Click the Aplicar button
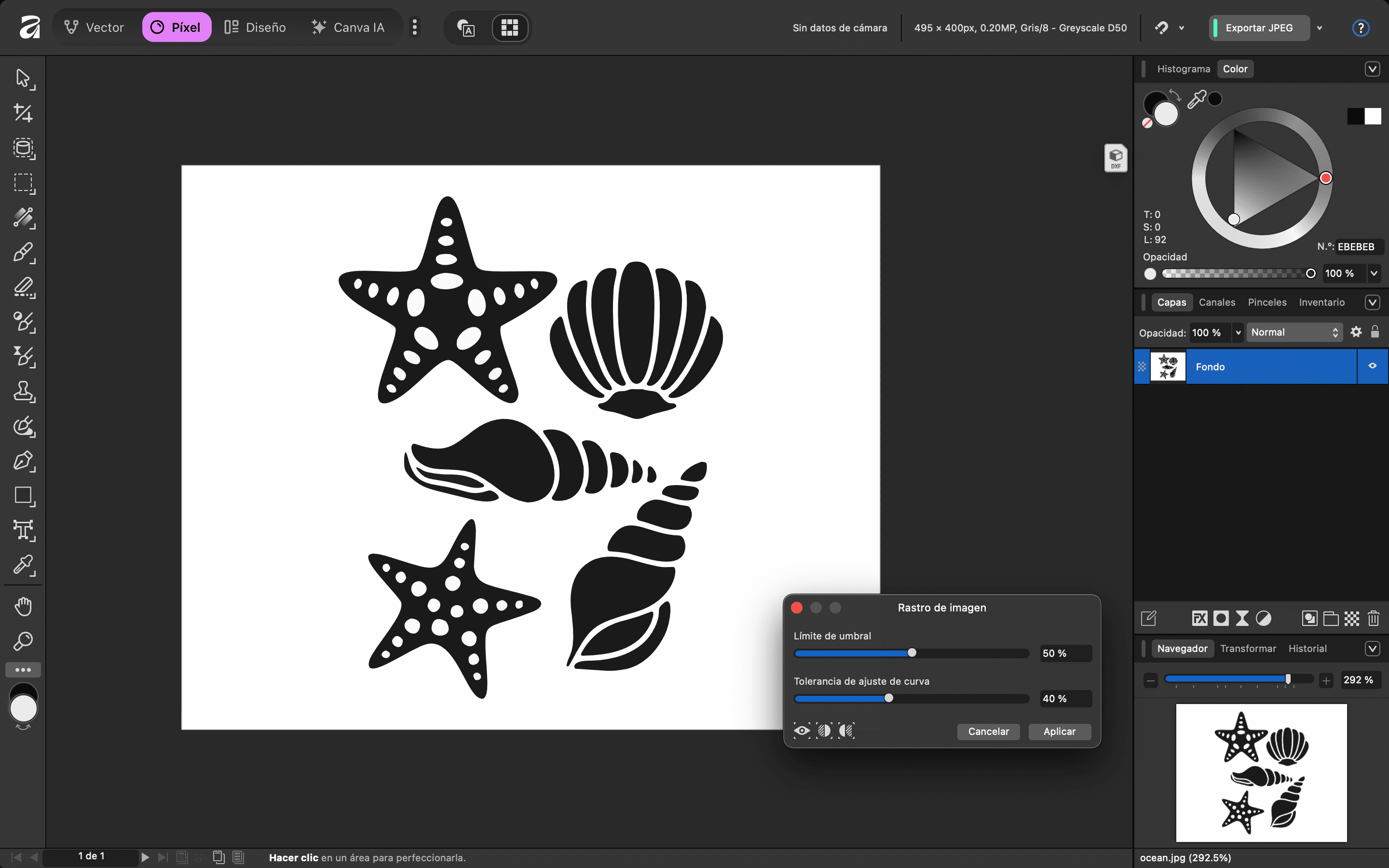Image resolution: width=1389 pixels, height=868 pixels. point(1059,732)
